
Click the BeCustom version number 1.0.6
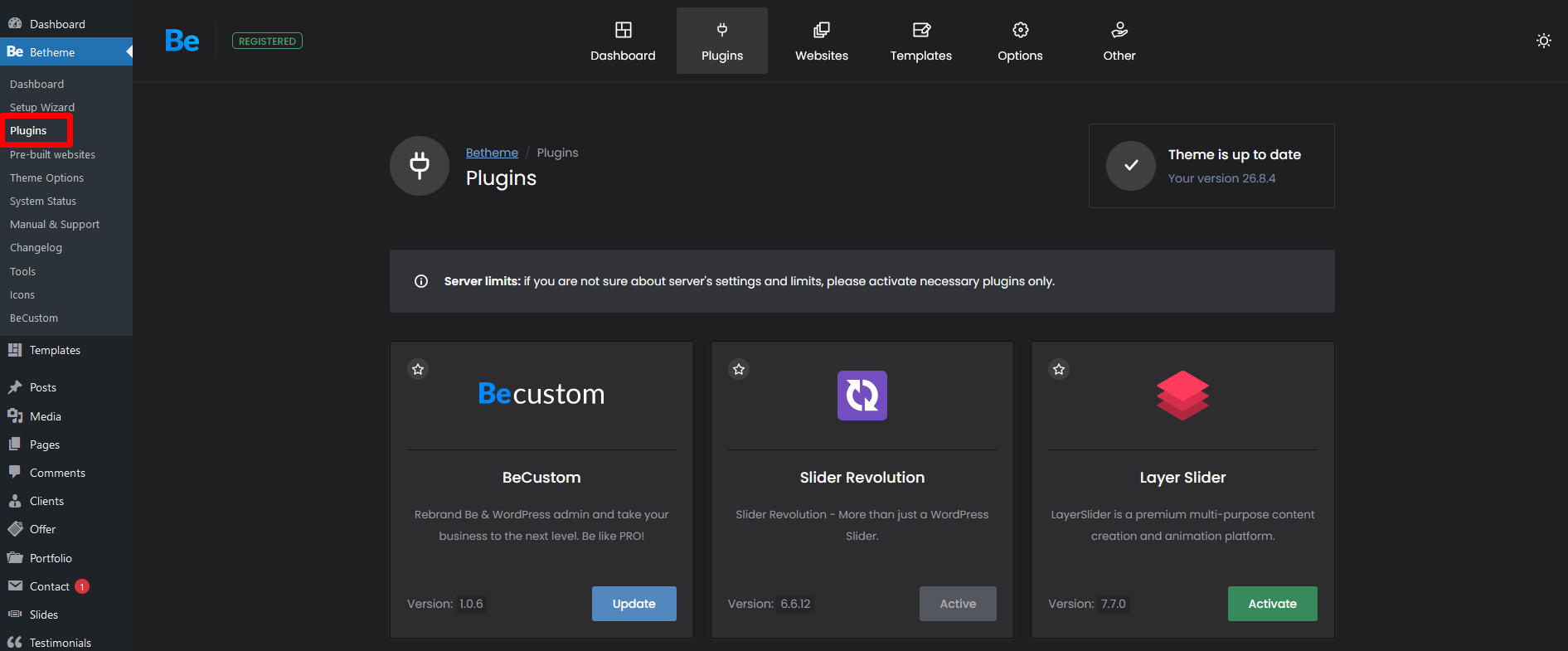click(471, 604)
